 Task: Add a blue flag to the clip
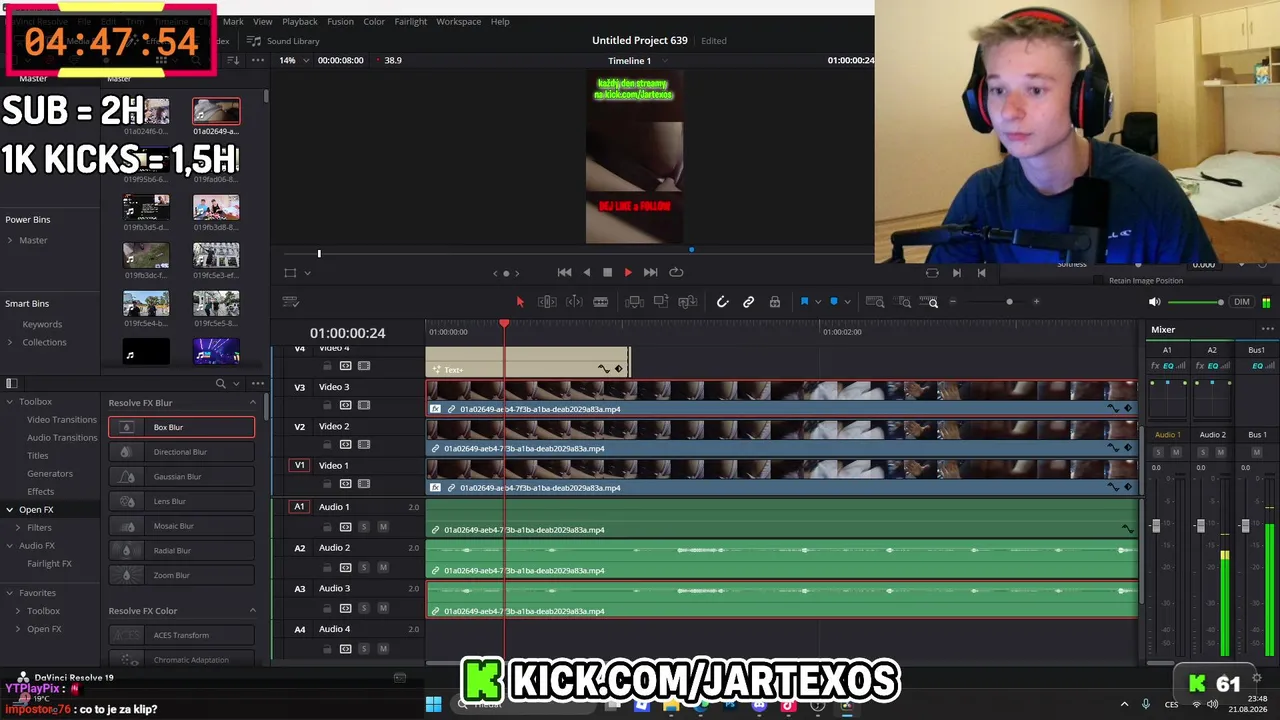pos(804,302)
